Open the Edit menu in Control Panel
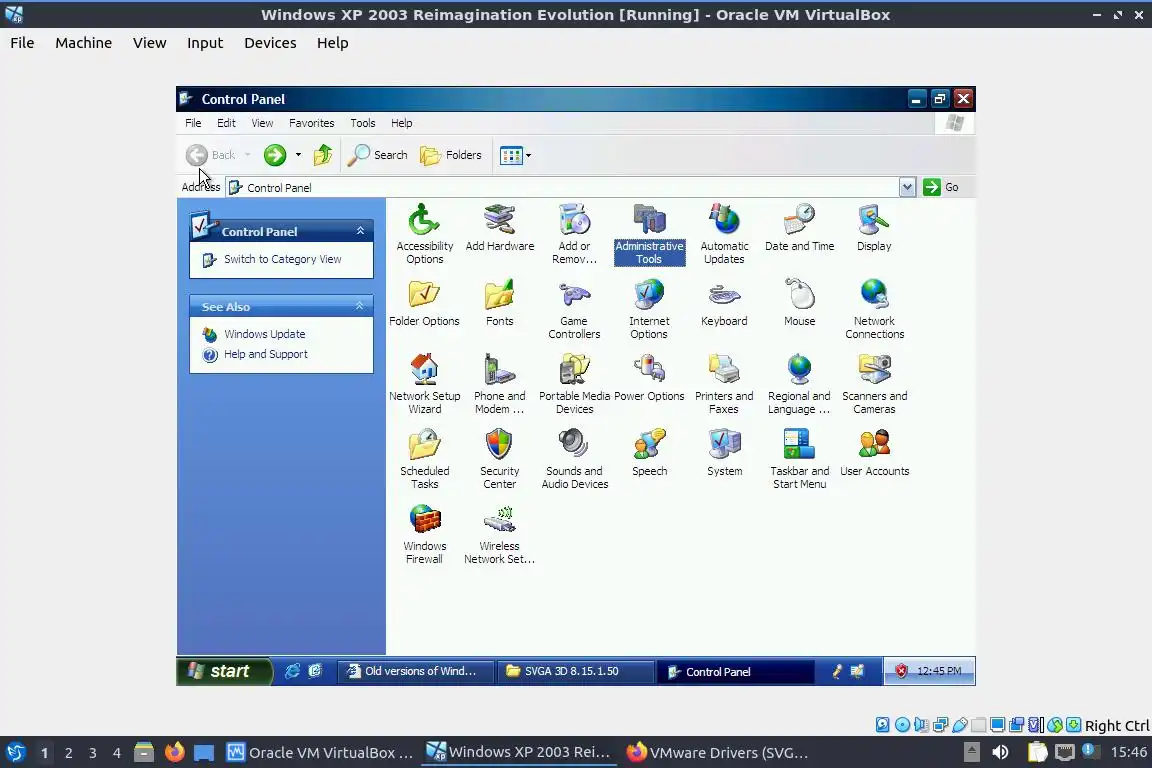 pyautogui.click(x=226, y=123)
